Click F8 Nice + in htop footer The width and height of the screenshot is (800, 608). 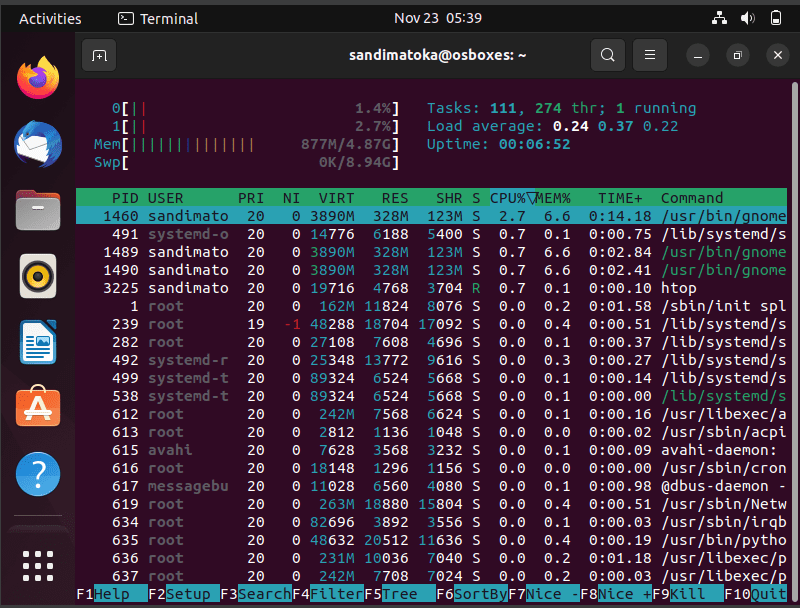pyautogui.click(x=616, y=594)
